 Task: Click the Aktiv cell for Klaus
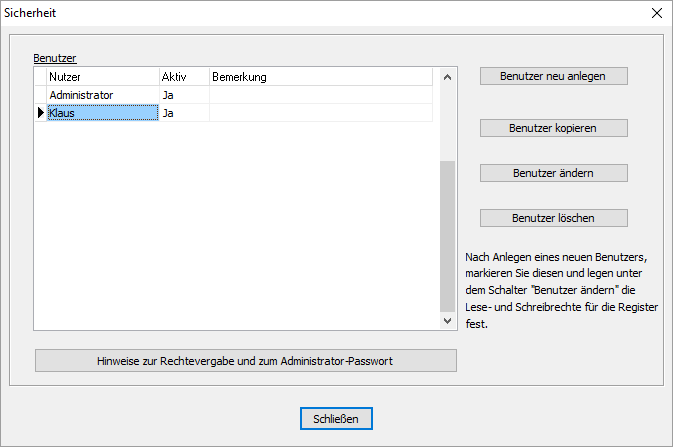183,113
